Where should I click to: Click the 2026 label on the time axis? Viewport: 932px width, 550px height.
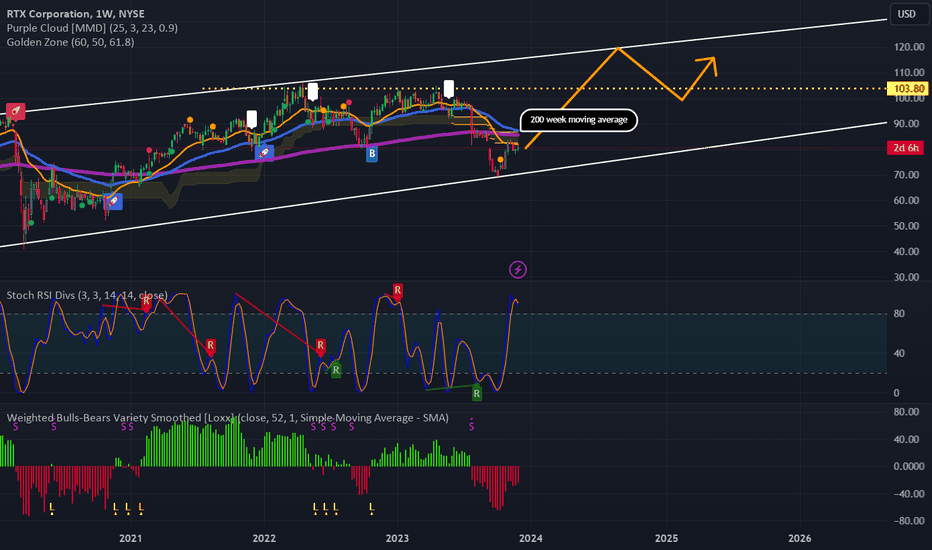pos(799,539)
